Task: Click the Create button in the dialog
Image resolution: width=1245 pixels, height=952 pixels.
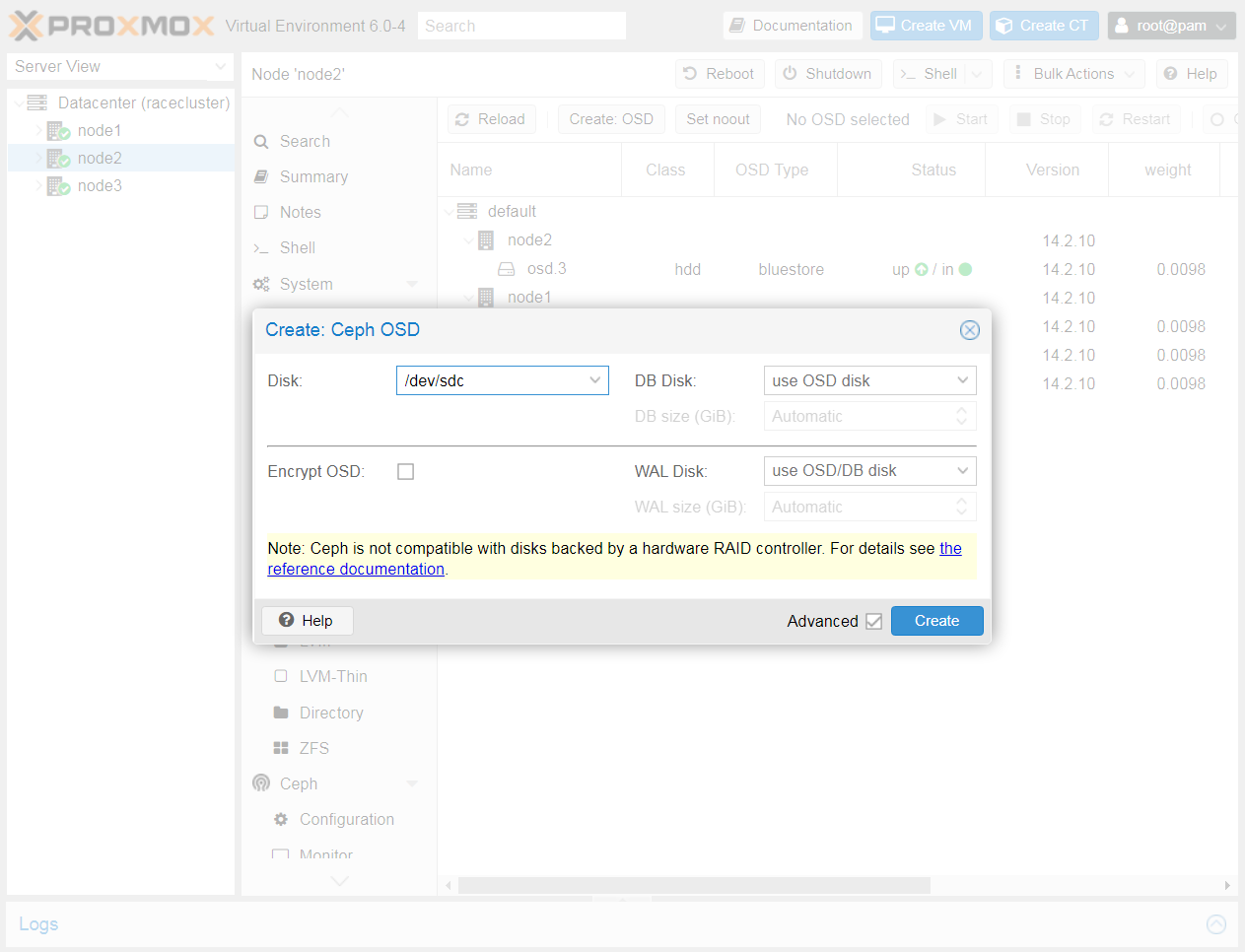Action: coord(936,621)
